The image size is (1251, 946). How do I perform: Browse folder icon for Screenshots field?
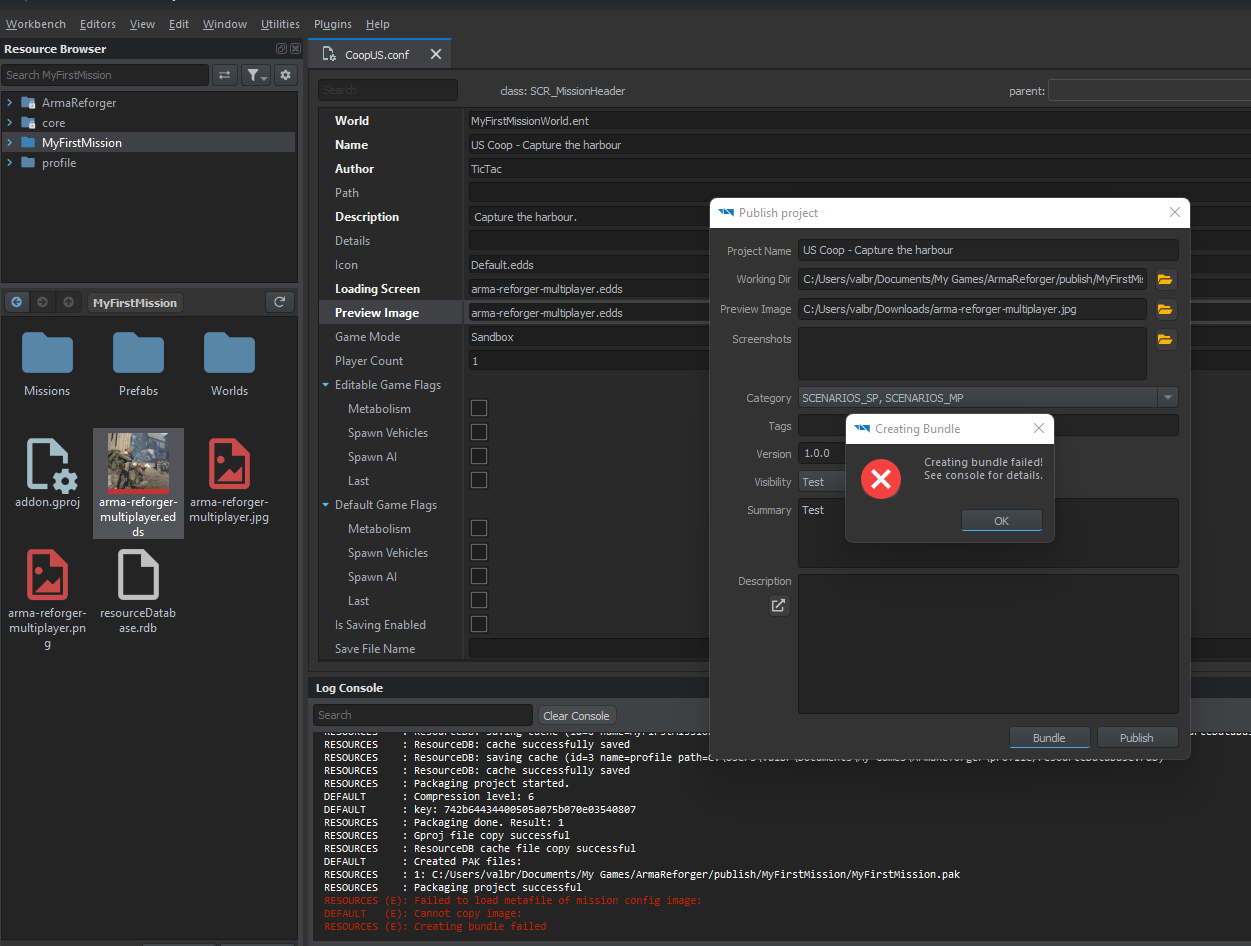[x=1165, y=340]
